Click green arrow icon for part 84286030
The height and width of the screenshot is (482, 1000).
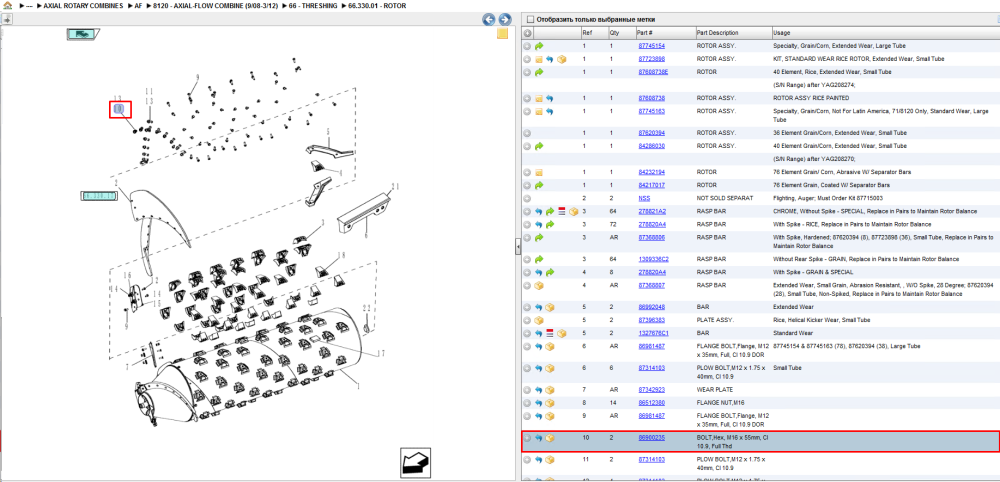(x=539, y=146)
